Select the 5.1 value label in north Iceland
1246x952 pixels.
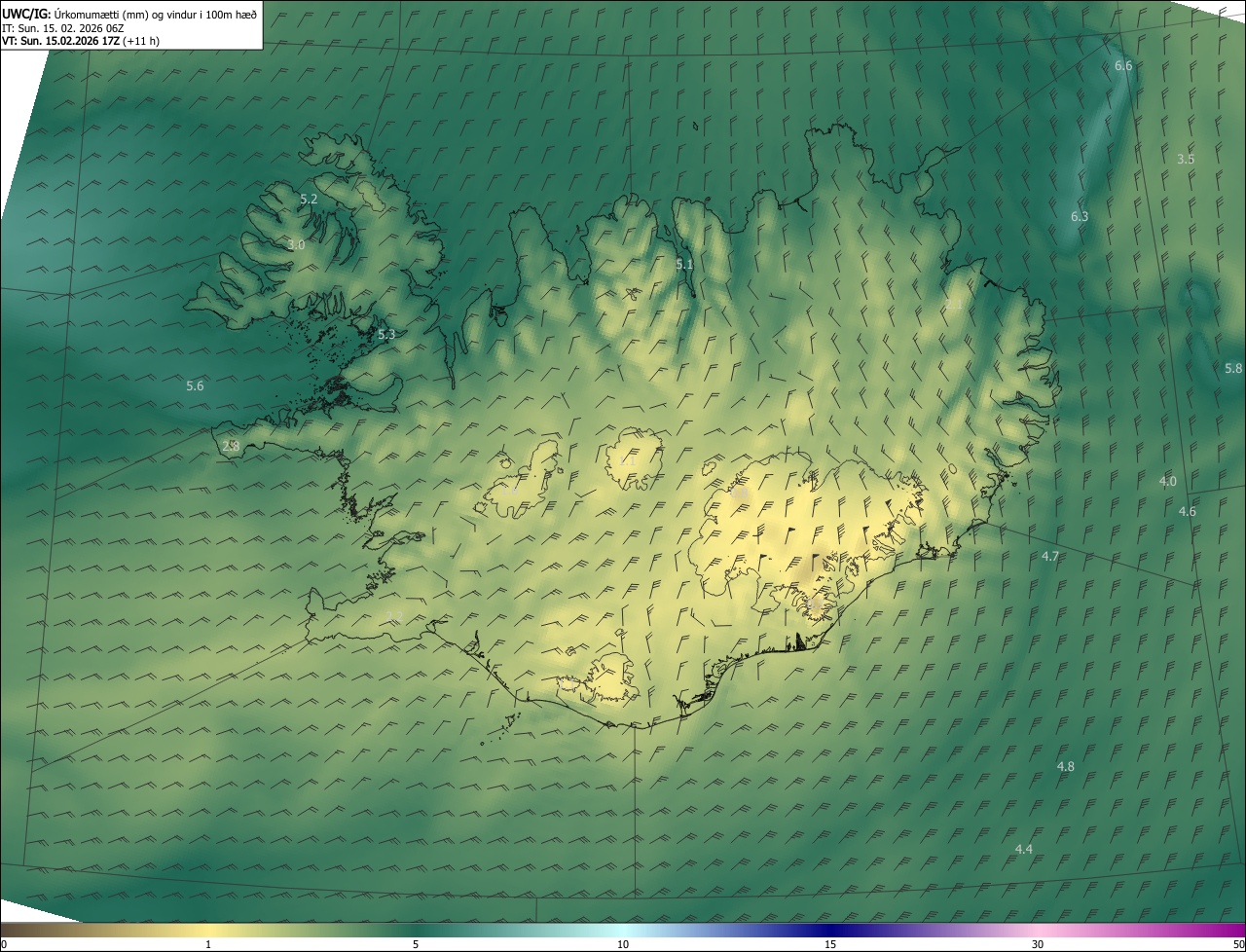coord(684,264)
